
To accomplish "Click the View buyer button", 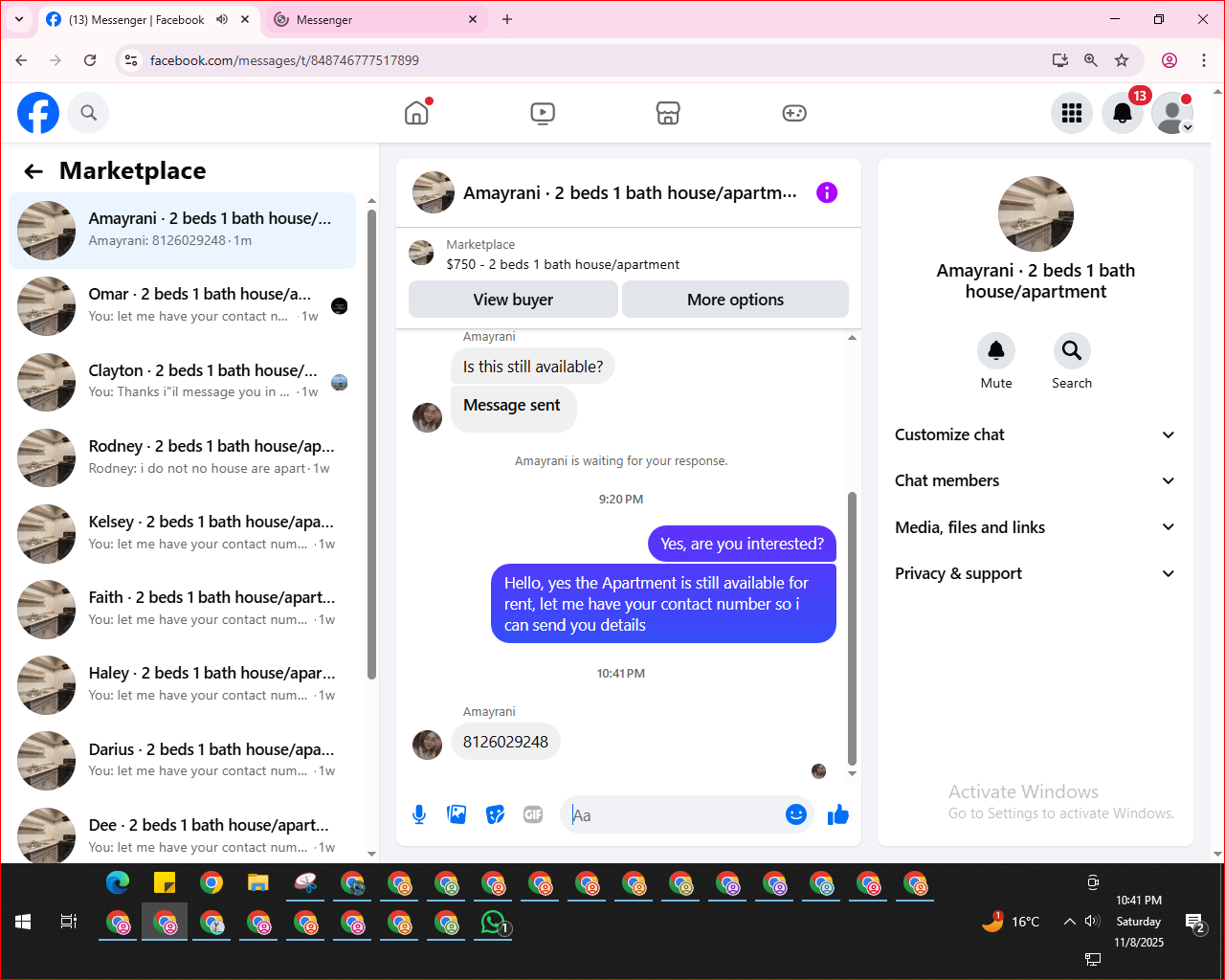I will point(513,300).
